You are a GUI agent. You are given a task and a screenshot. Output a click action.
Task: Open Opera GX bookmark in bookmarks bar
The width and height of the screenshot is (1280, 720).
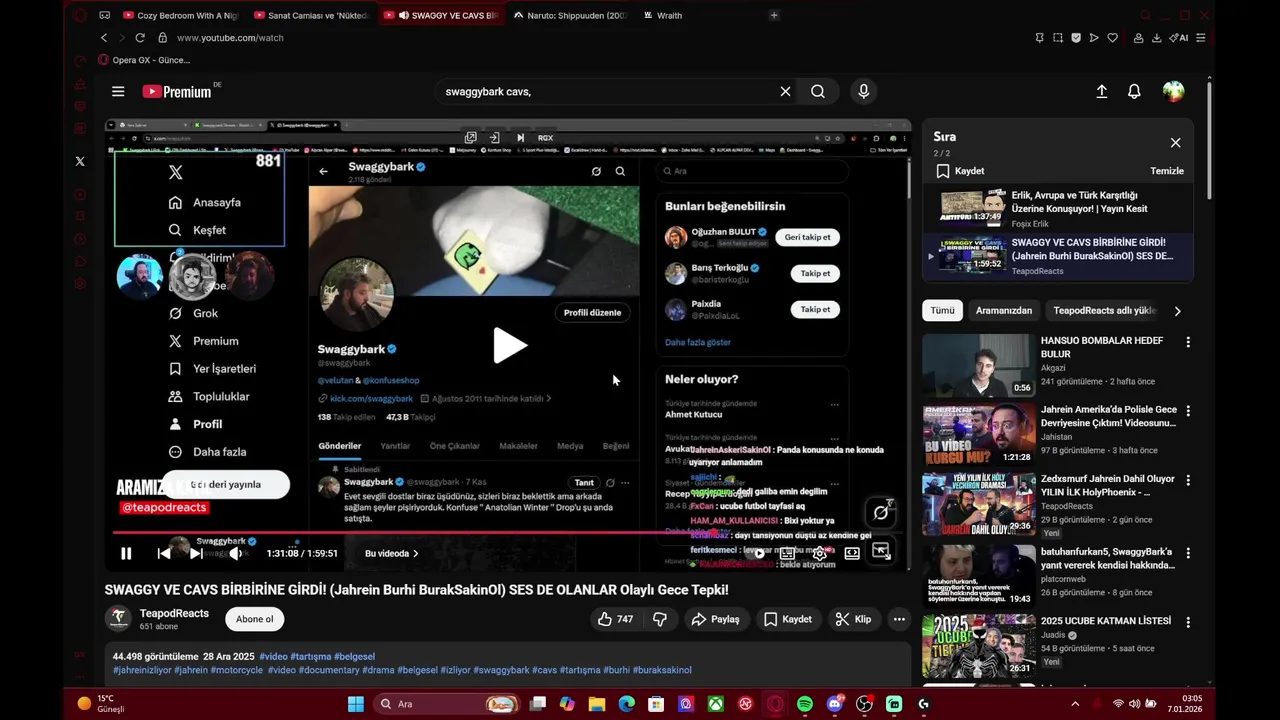[x=143, y=60]
